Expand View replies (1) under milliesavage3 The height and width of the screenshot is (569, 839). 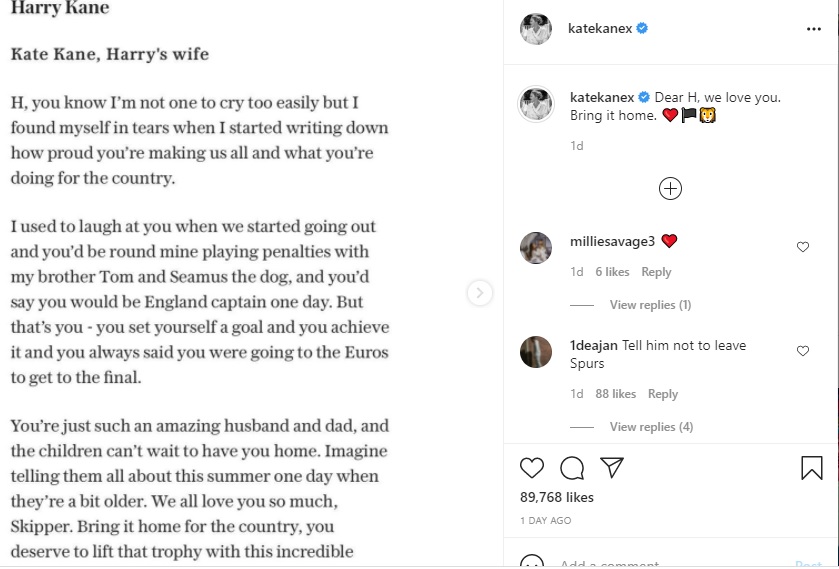click(x=650, y=305)
